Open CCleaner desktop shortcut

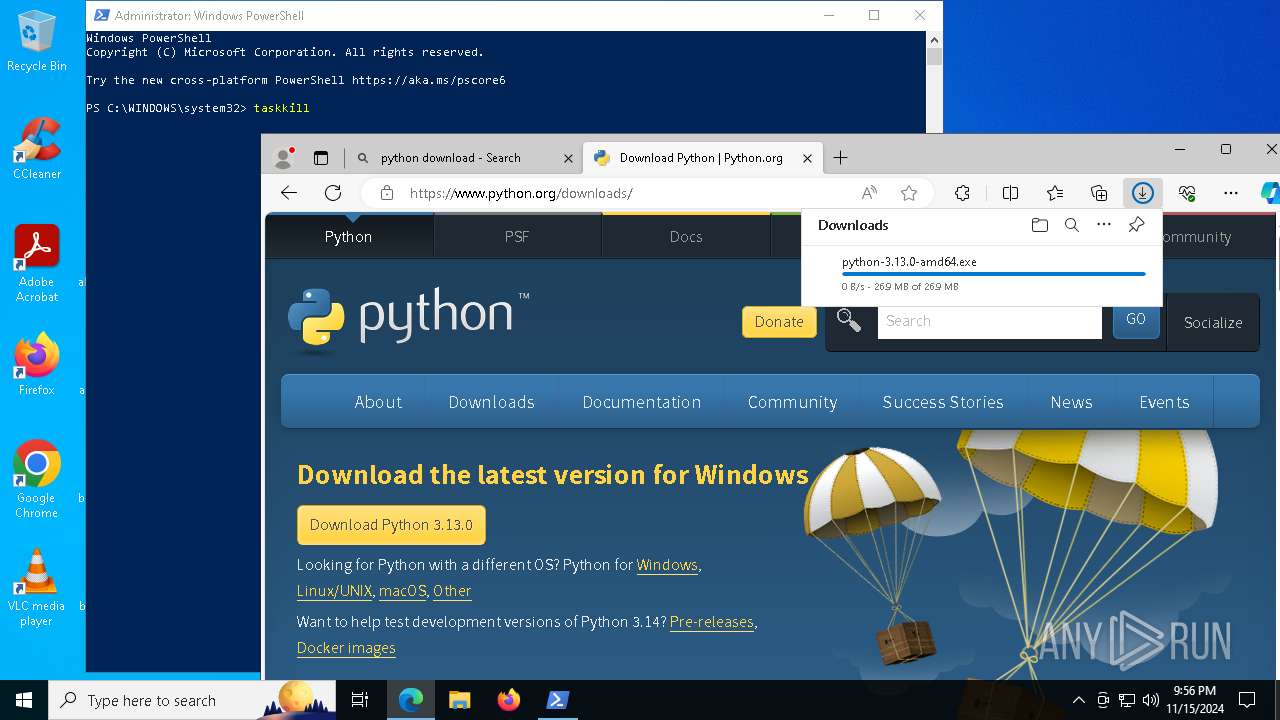[37, 150]
